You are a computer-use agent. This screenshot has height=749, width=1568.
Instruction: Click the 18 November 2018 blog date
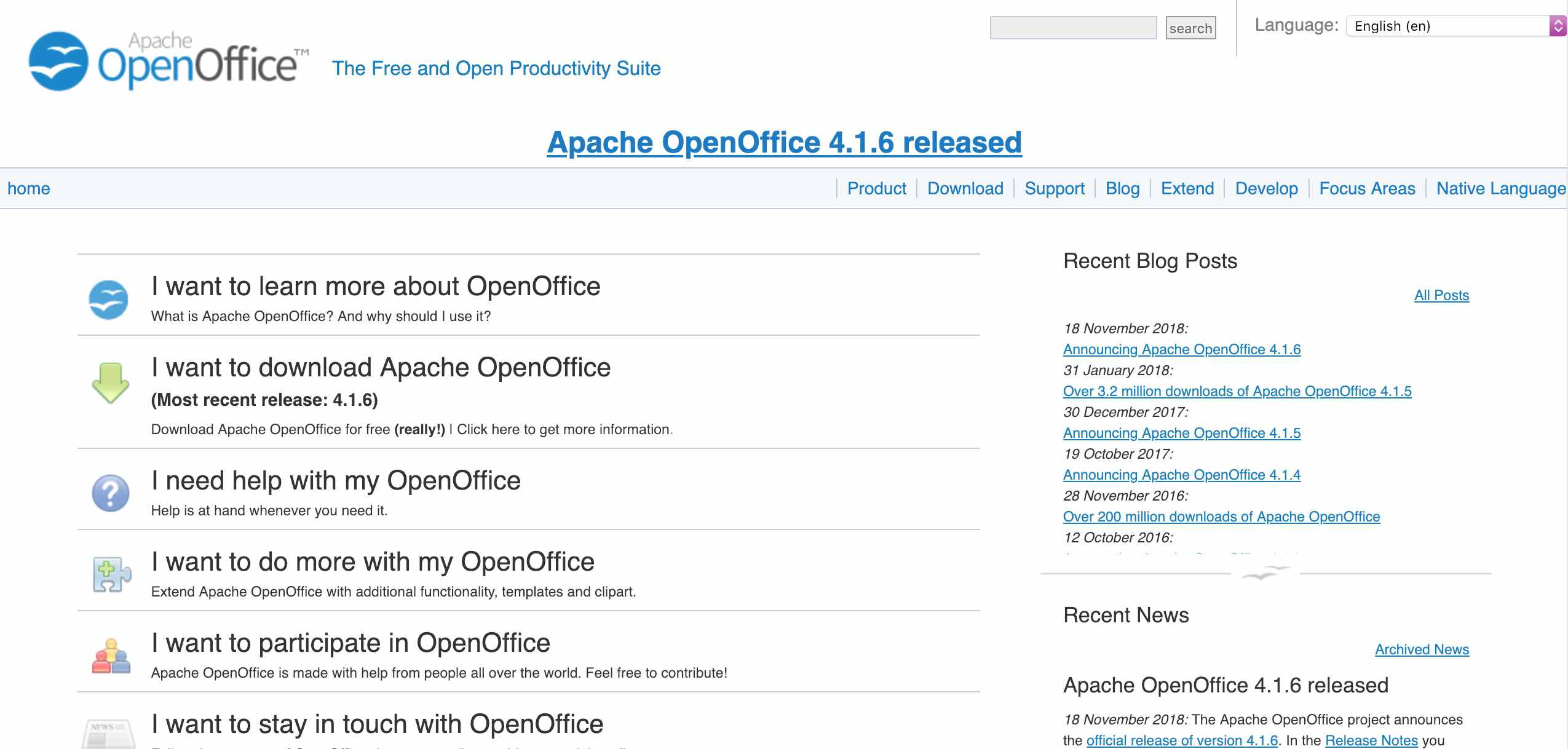(x=1125, y=328)
